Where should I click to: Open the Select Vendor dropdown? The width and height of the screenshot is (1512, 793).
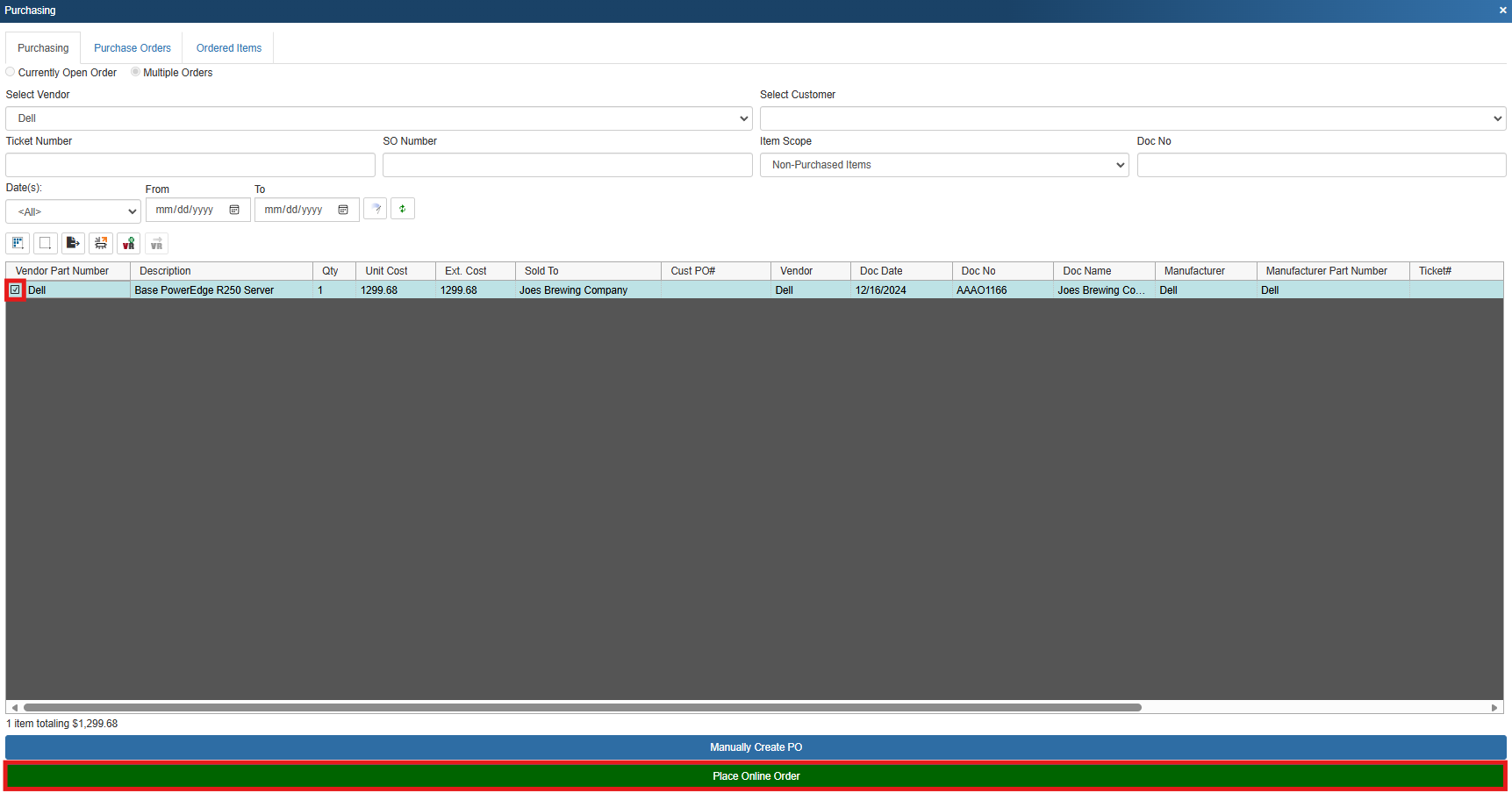pos(378,118)
